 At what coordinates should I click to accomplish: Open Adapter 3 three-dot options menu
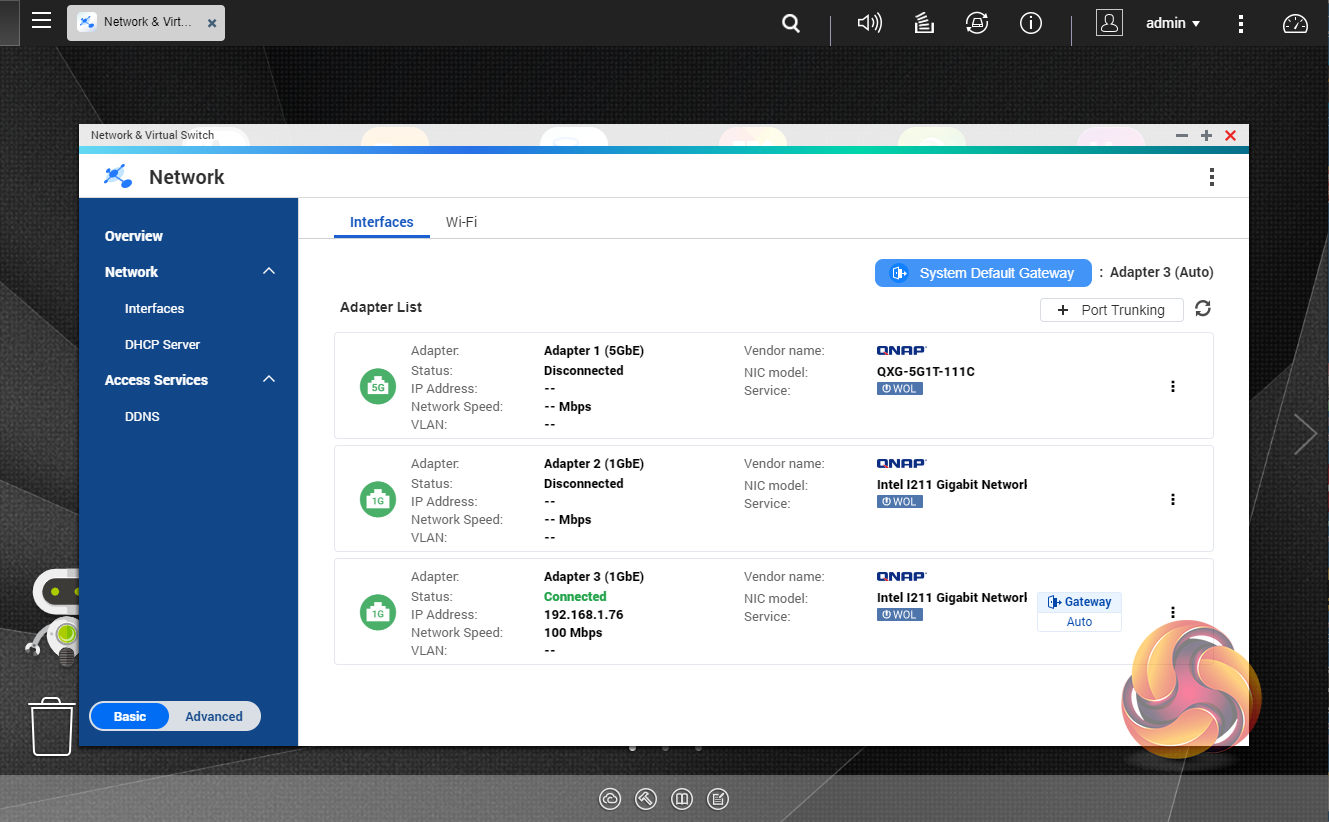tap(1173, 612)
